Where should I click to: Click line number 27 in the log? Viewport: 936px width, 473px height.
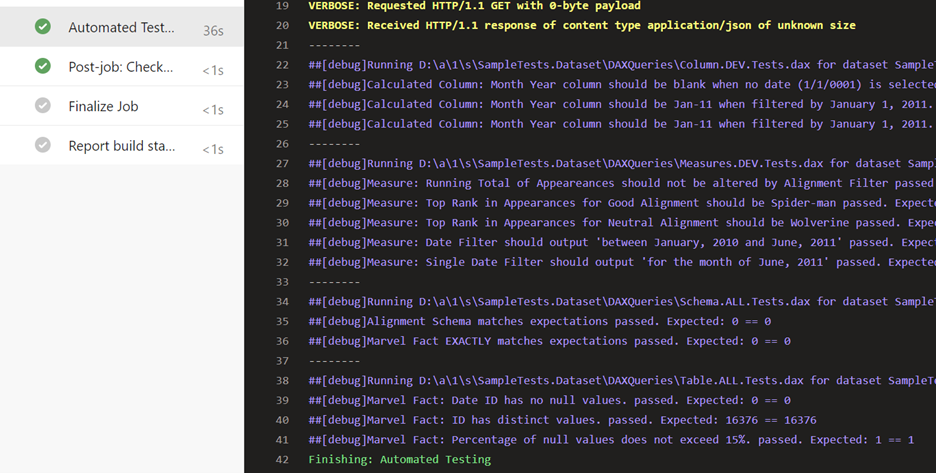point(281,163)
